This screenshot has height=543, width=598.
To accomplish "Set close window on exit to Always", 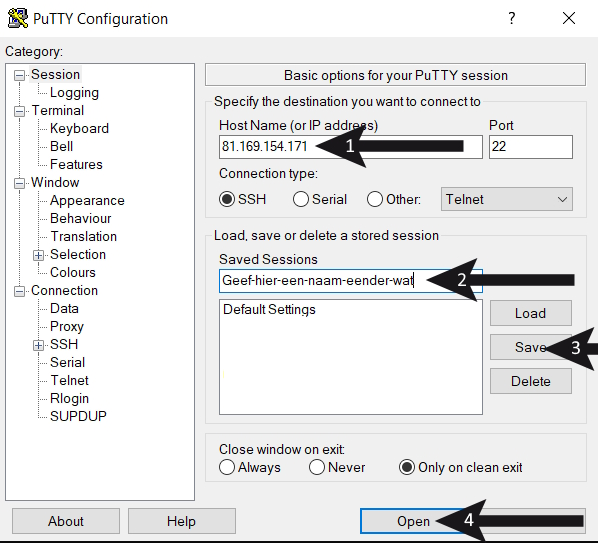I will (227, 467).
